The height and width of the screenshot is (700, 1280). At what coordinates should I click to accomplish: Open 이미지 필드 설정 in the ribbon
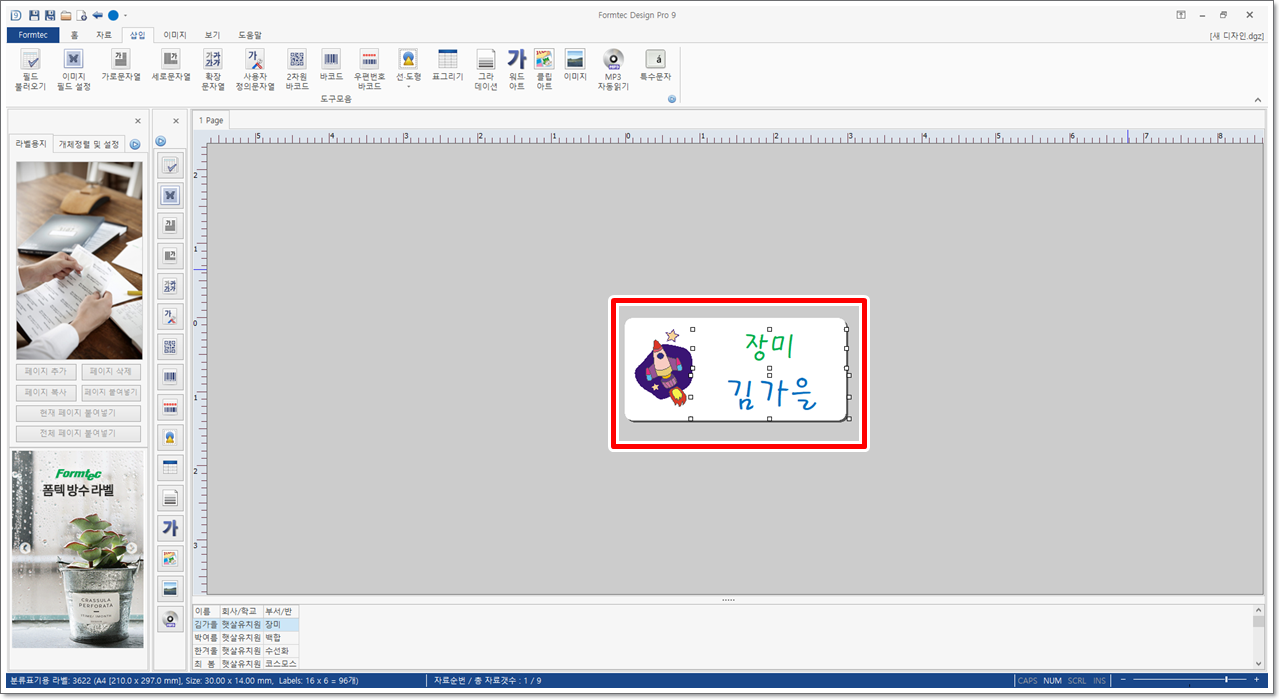point(74,70)
